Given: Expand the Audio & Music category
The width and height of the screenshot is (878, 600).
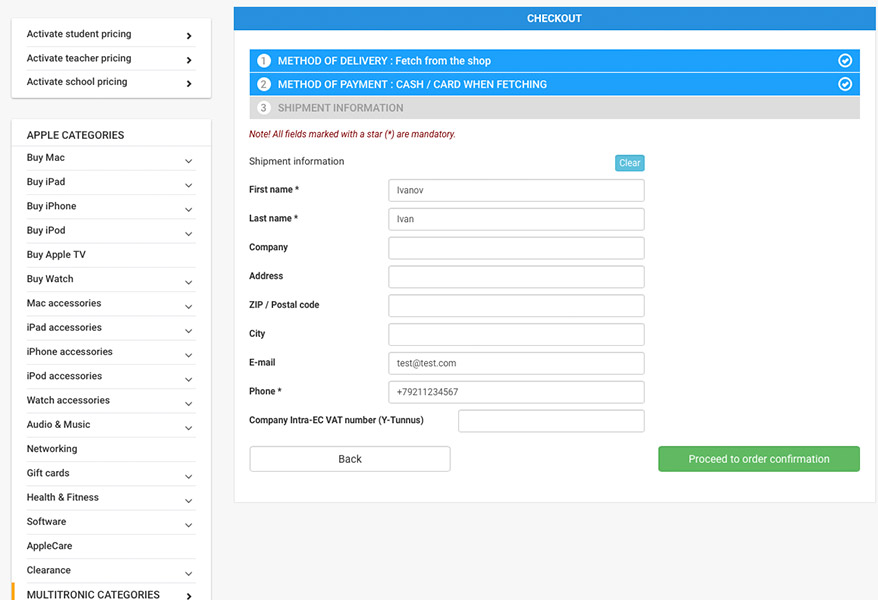Looking at the screenshot, I should [x=189, y=428].
